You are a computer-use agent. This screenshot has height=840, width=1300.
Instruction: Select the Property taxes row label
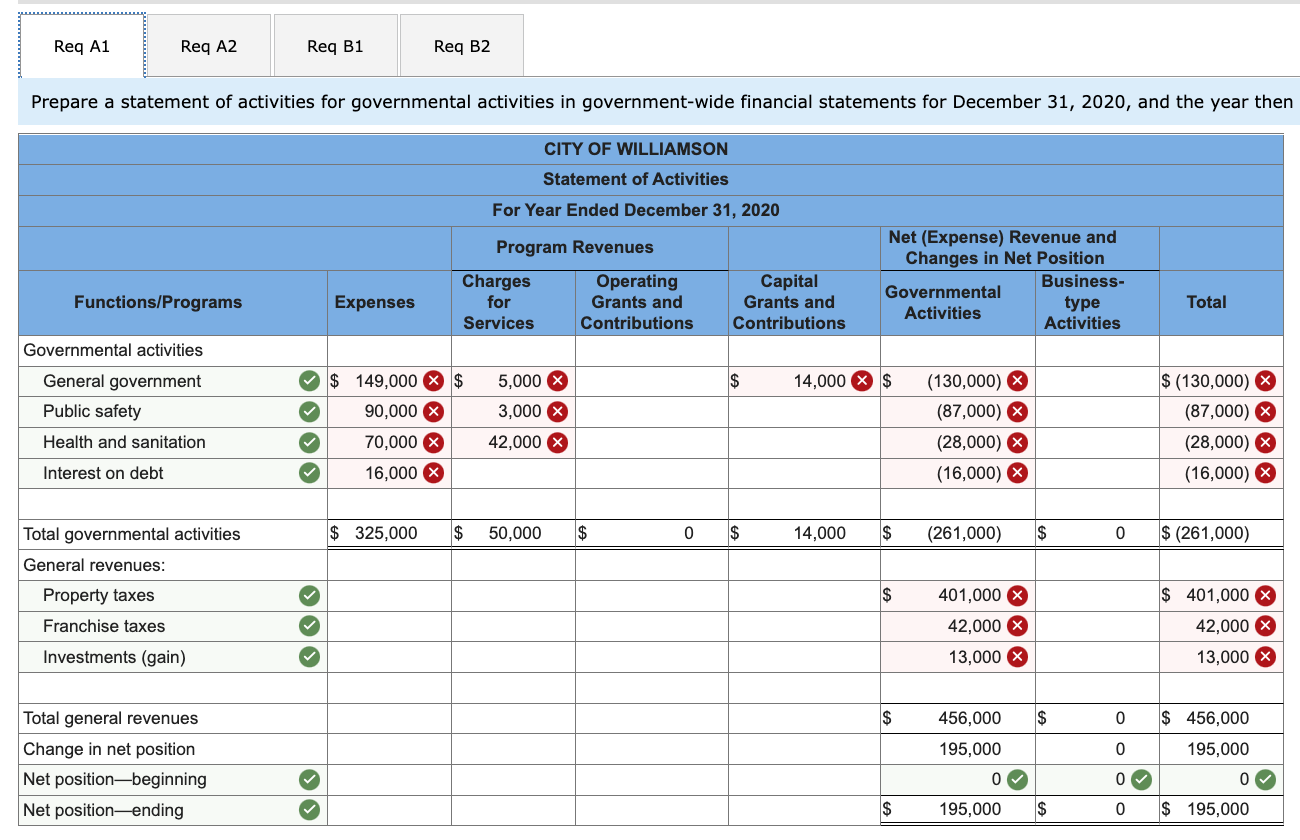[x=99, y=595]
